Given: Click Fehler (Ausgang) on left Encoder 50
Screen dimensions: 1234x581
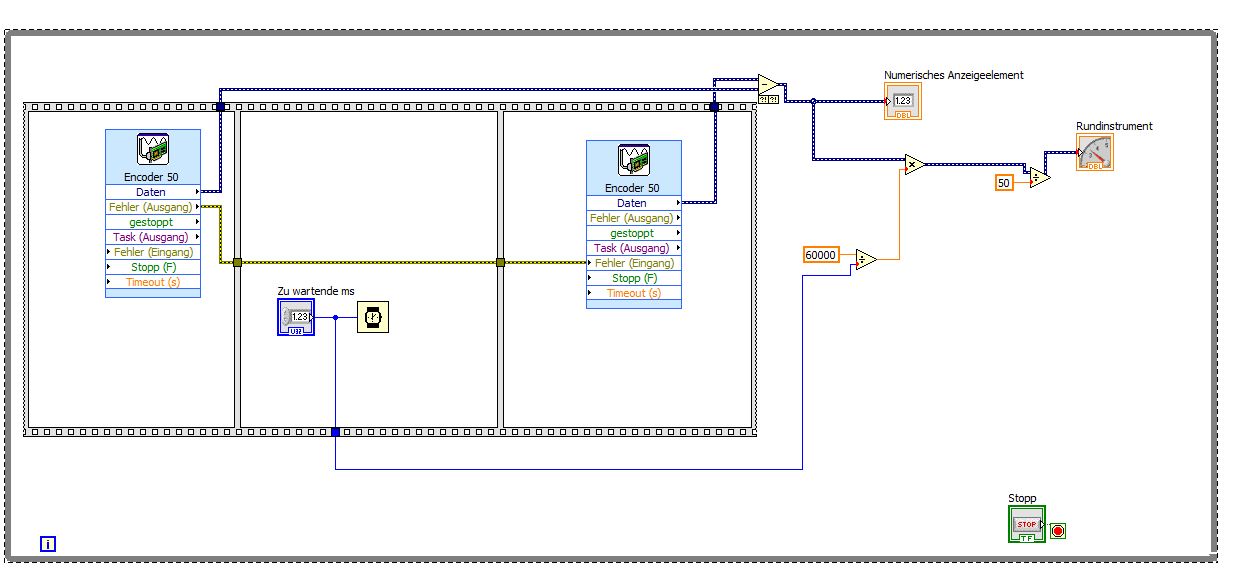Looking at the screenshot, I should tap(153, 207).
